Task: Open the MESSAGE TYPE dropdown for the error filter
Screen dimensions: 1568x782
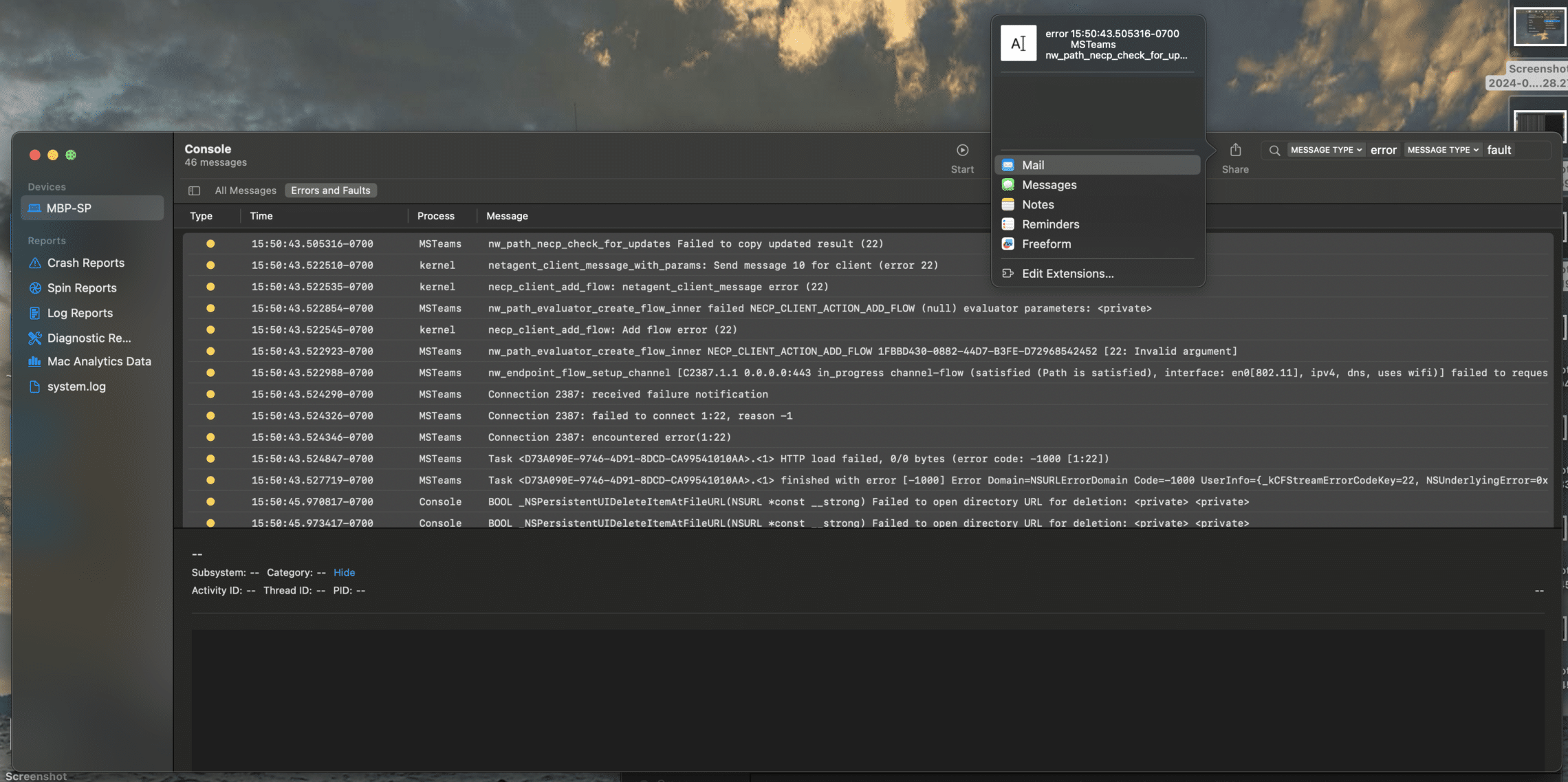Action: point(1325,150)
